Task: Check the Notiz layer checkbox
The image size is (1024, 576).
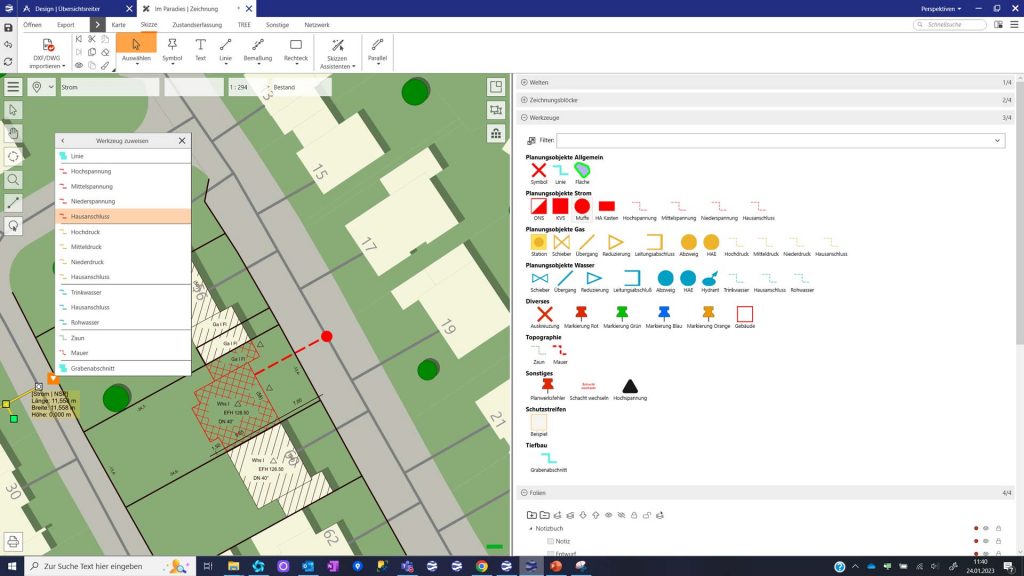Action: (x=550, y=541)
